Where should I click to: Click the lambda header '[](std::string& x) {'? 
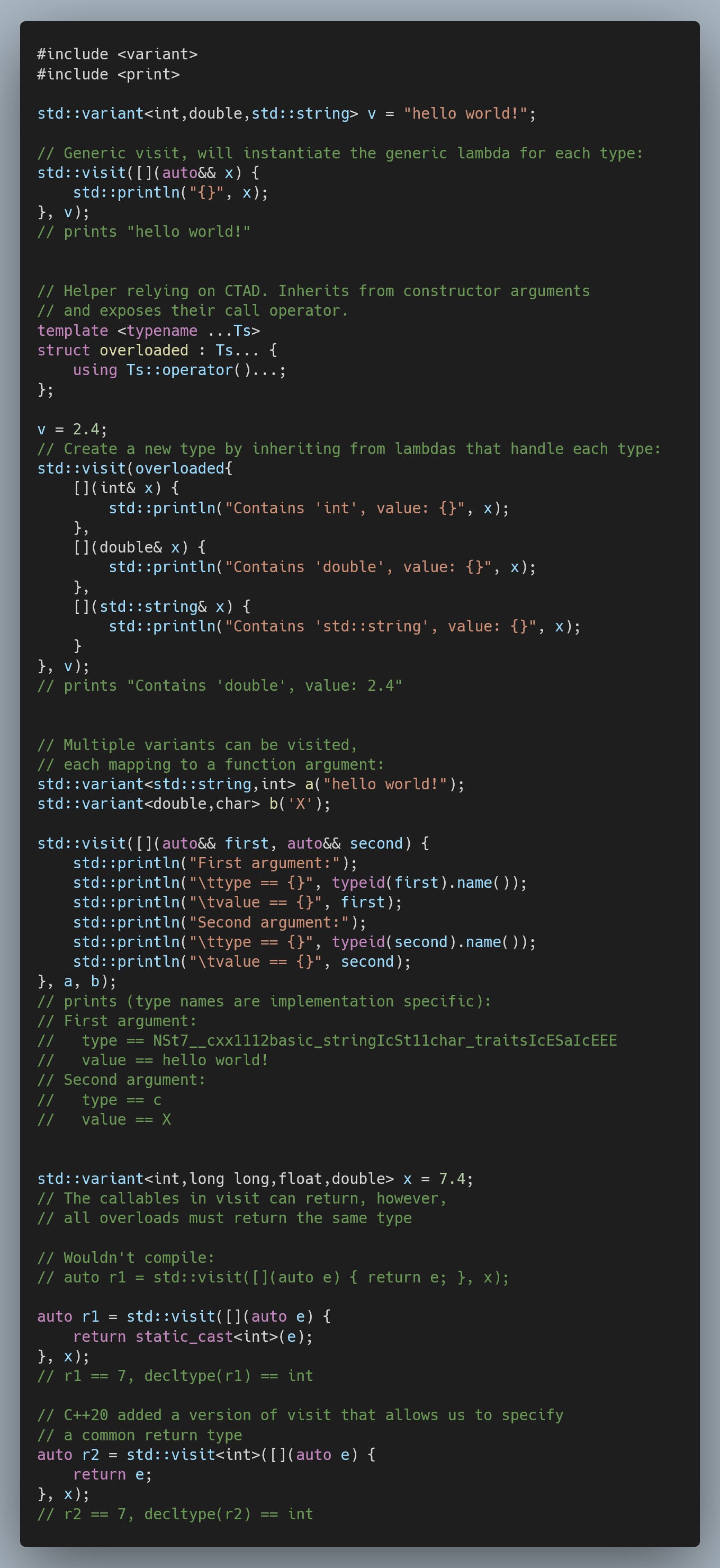162,607
